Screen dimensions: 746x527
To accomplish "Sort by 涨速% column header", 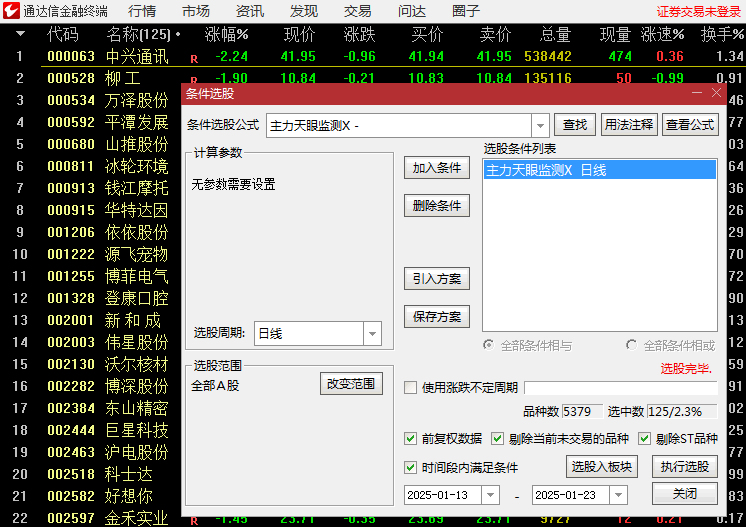I will 662,34.
